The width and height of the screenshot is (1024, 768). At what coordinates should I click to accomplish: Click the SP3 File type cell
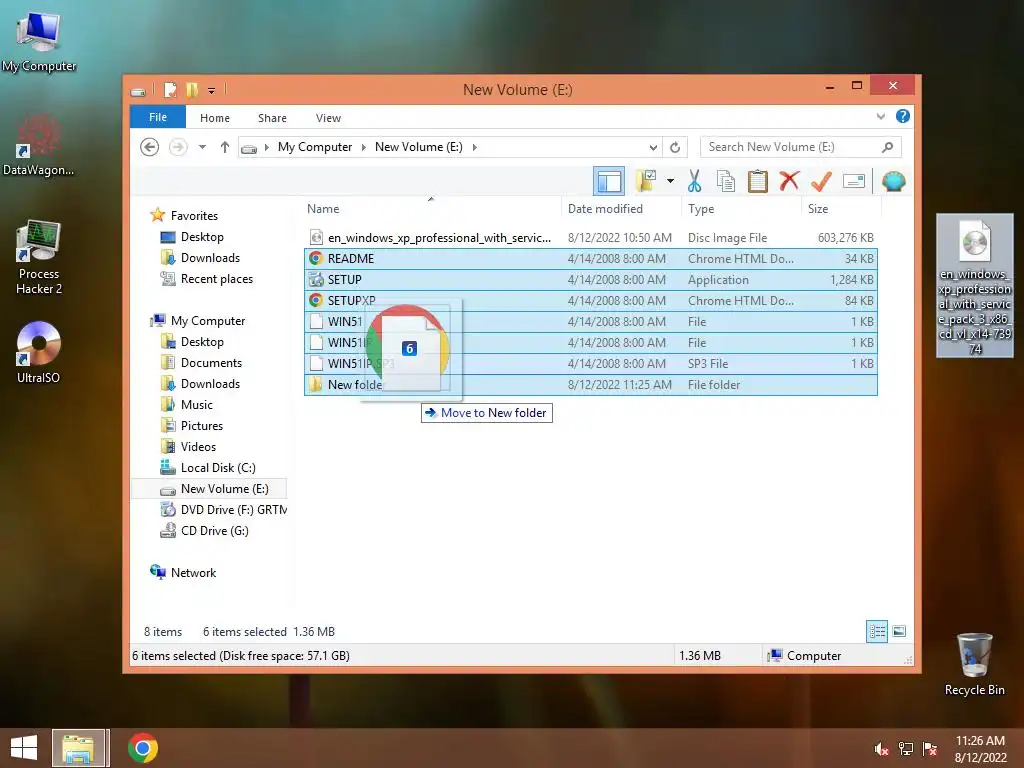708,363
